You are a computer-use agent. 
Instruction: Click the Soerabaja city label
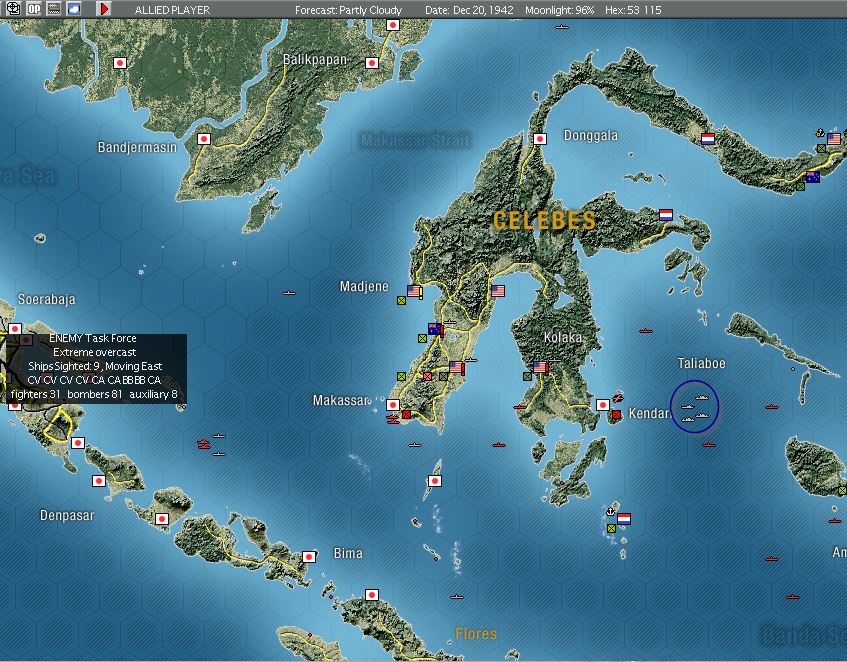[x=46, y=299]
